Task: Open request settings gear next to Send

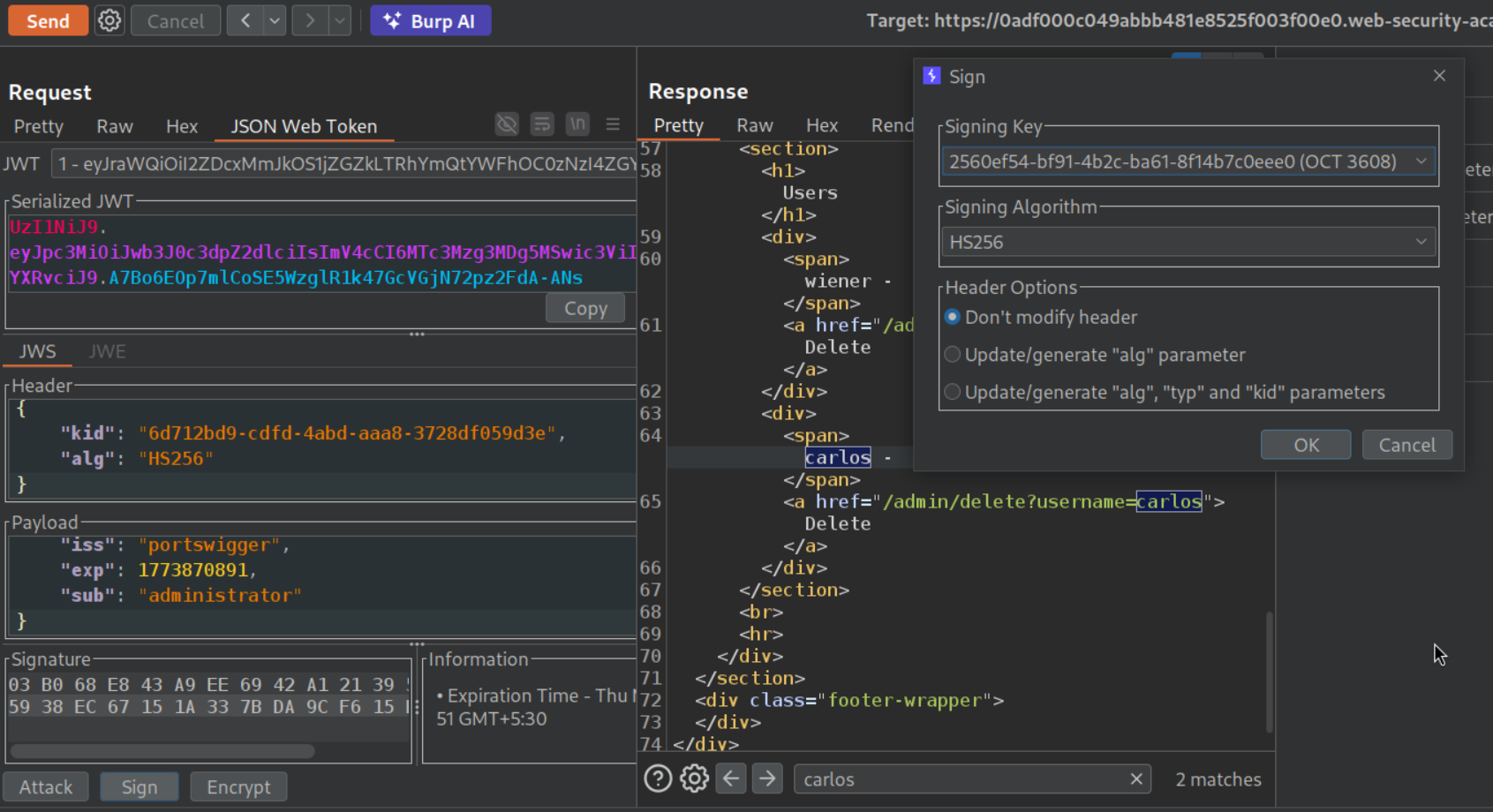Action: coord(109,20)
